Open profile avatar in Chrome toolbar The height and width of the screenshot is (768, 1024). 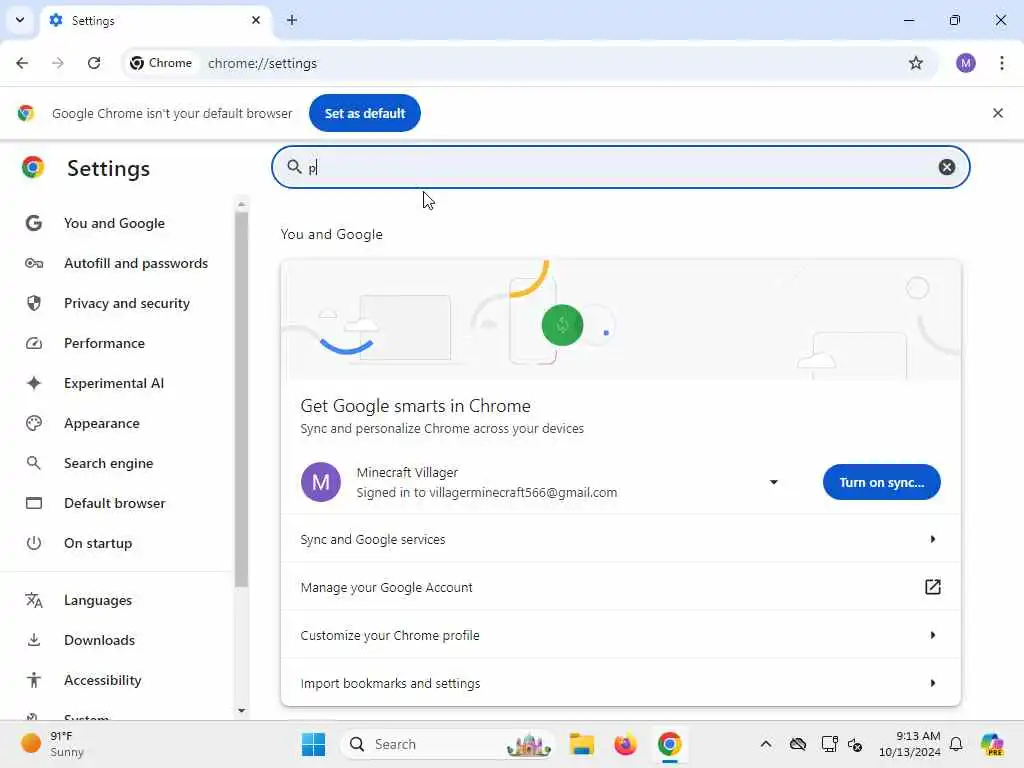click(x=965, y=63)
